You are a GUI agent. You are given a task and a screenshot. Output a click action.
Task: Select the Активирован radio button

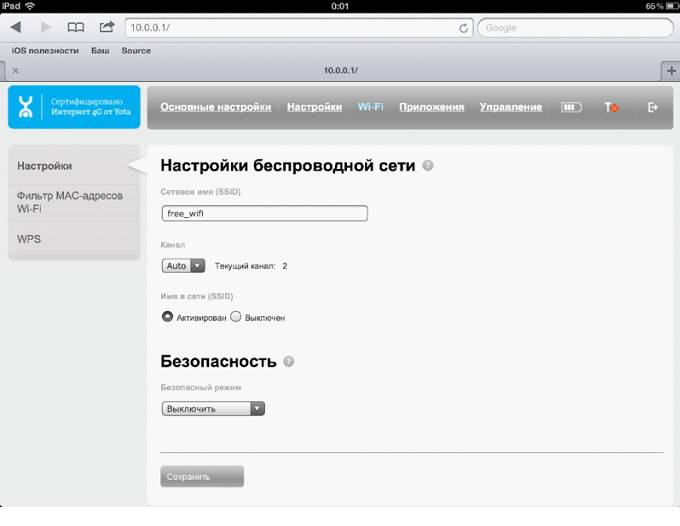[x=167, y=317]
